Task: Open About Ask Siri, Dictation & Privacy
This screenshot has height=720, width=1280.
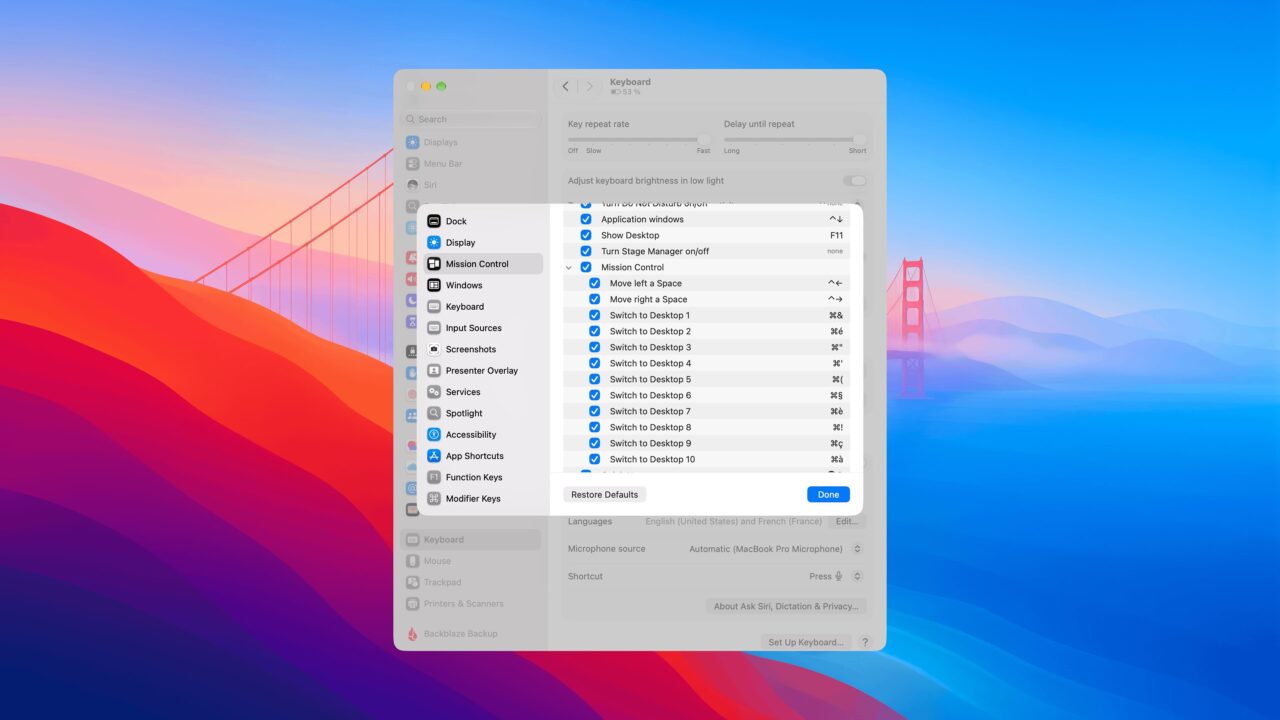Action: pyautogui.click(x=786, y=606)
